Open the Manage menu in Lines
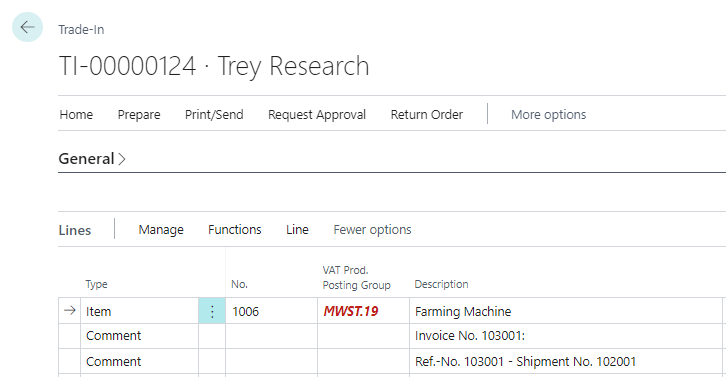Screen dimensions: 726x377 pos(161,229)
